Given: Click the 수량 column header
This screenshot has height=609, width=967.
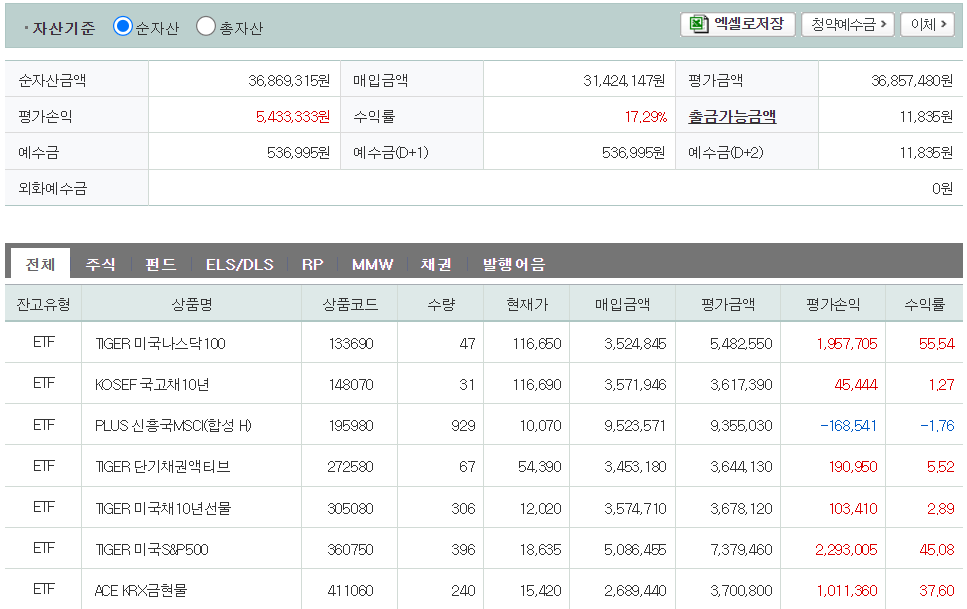Looking at the screenshot, I should (x=441, y=304).
